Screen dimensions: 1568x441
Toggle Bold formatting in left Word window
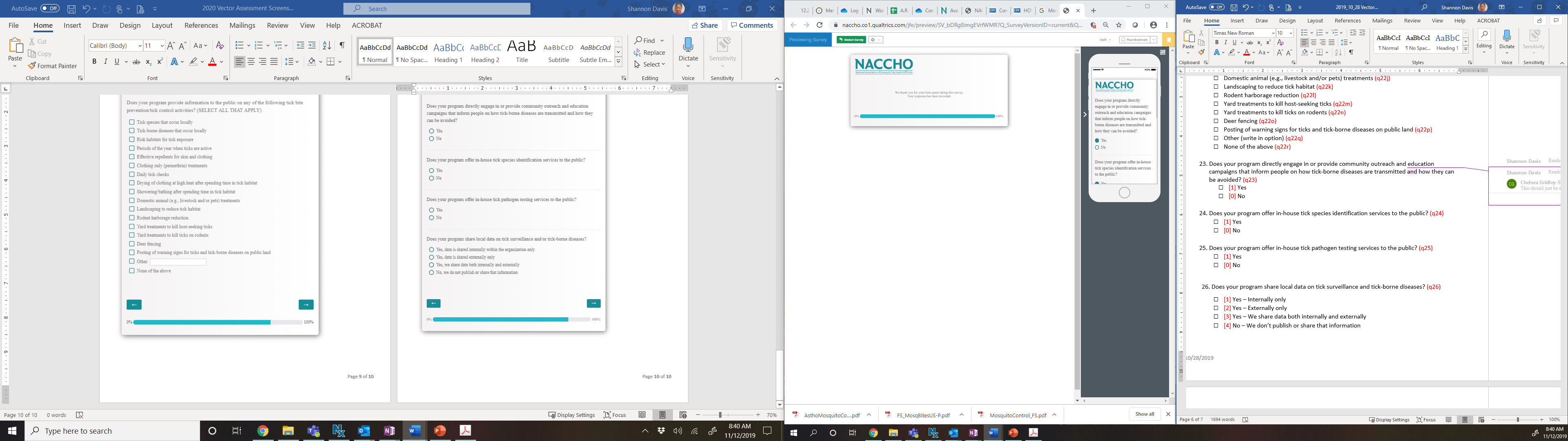(x=94, y=62)
